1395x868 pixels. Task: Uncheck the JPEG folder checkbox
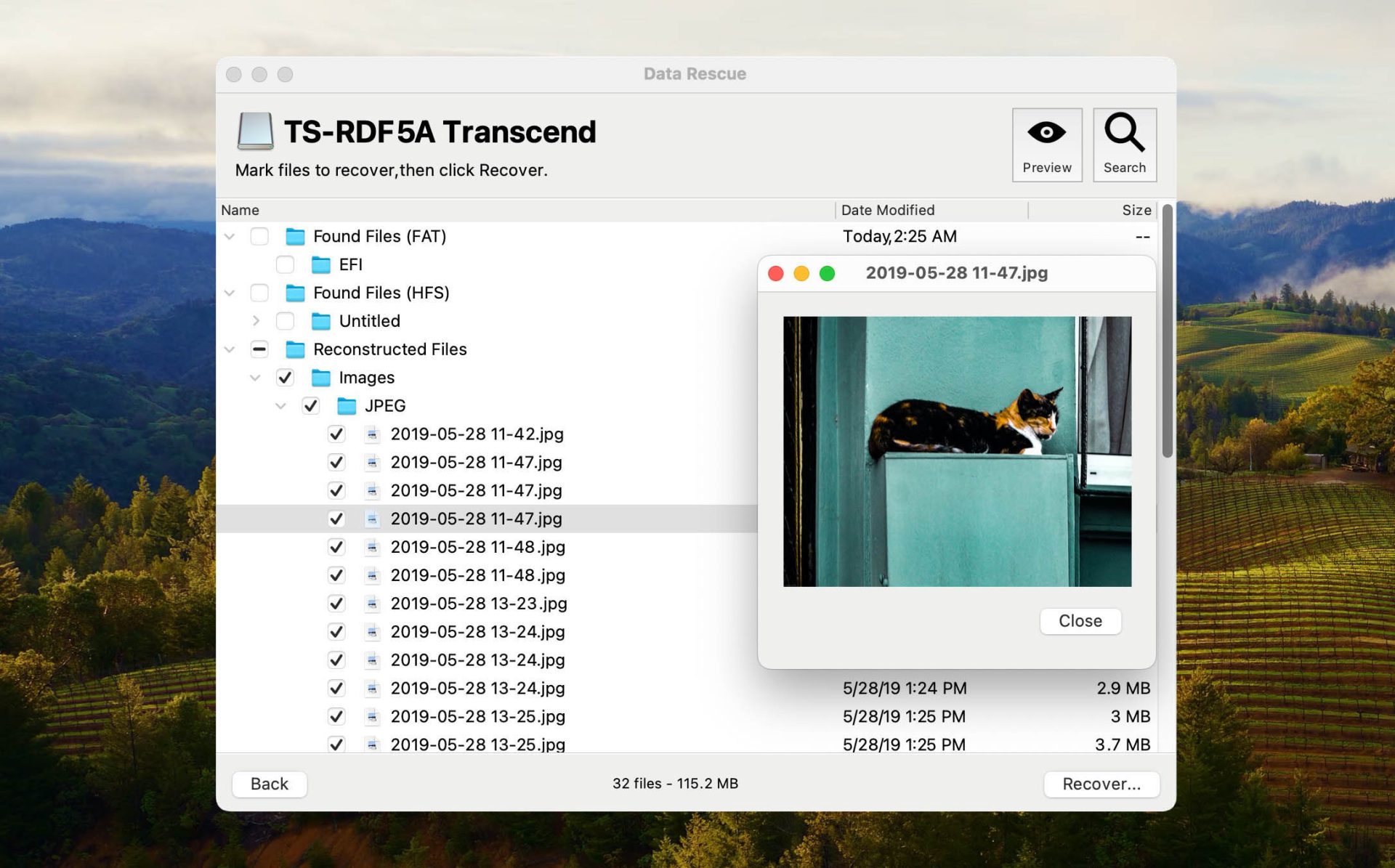311,406
